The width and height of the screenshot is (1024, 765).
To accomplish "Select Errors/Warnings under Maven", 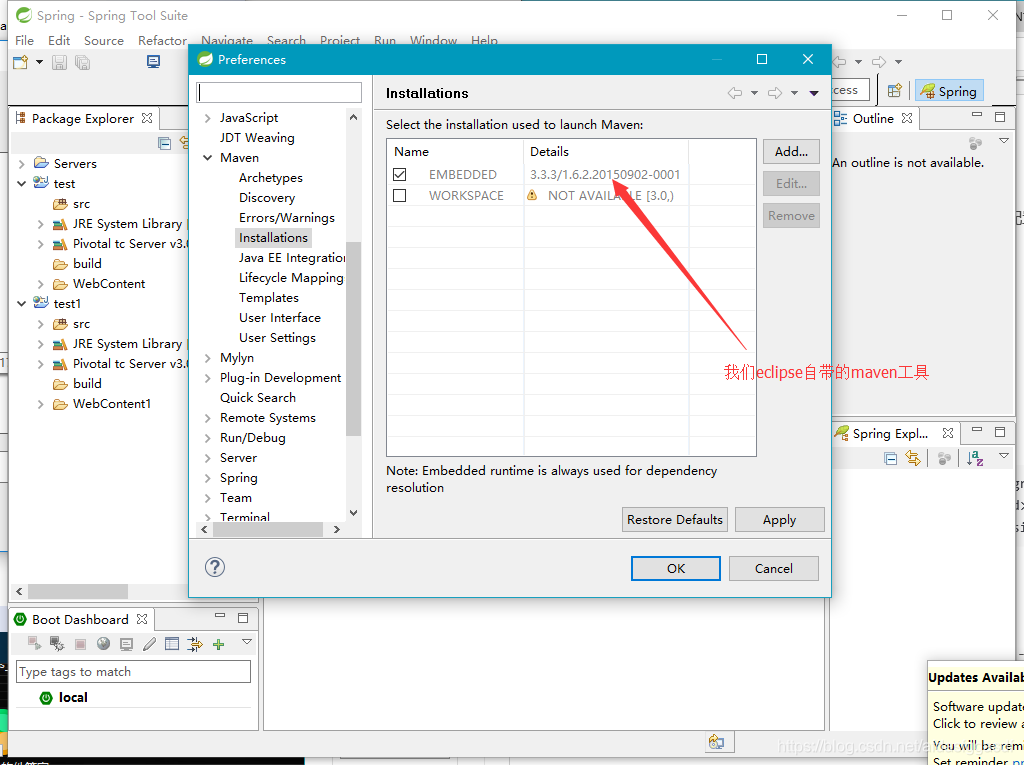I will coord(287,218).
